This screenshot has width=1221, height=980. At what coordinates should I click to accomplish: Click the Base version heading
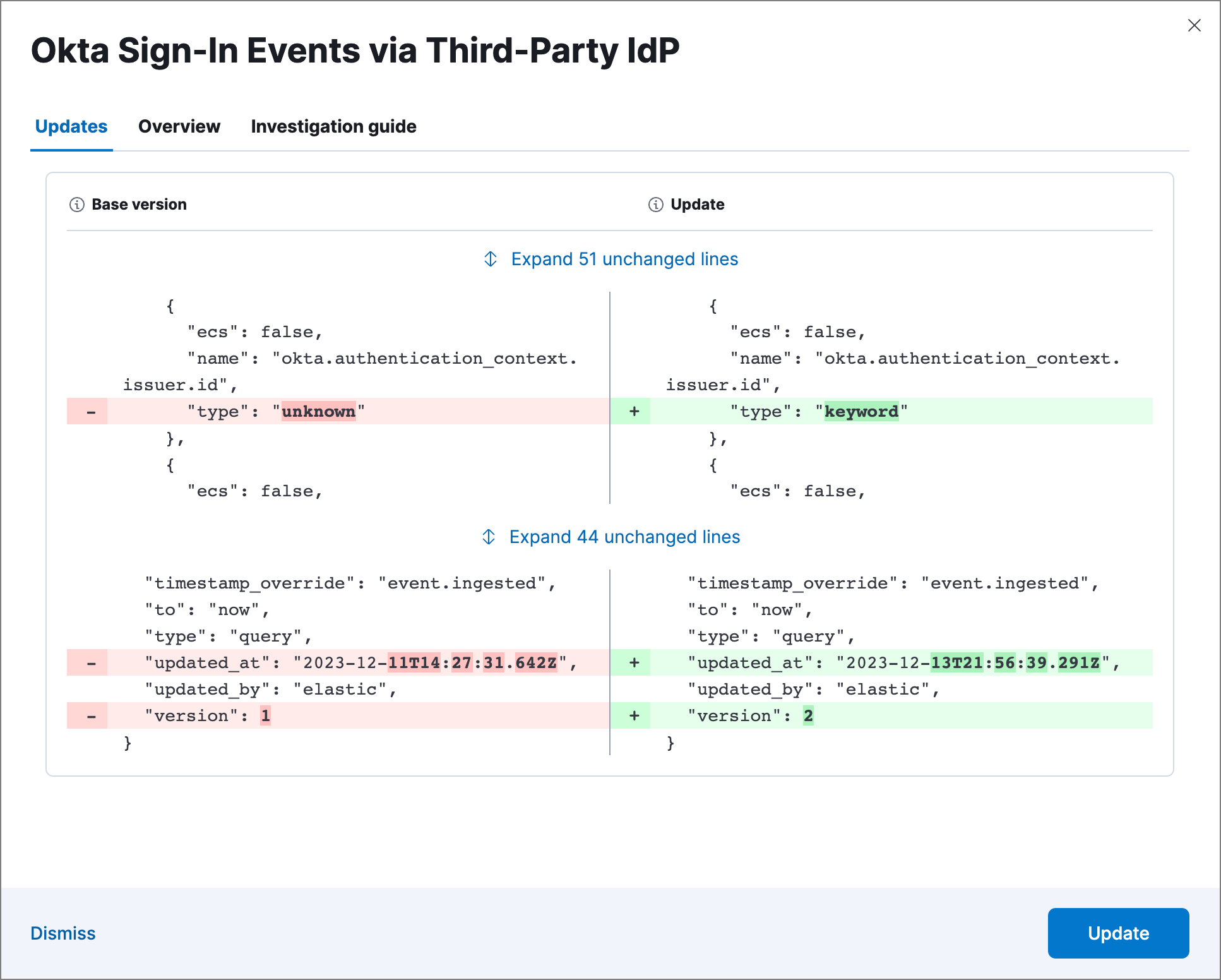[139, 205]
